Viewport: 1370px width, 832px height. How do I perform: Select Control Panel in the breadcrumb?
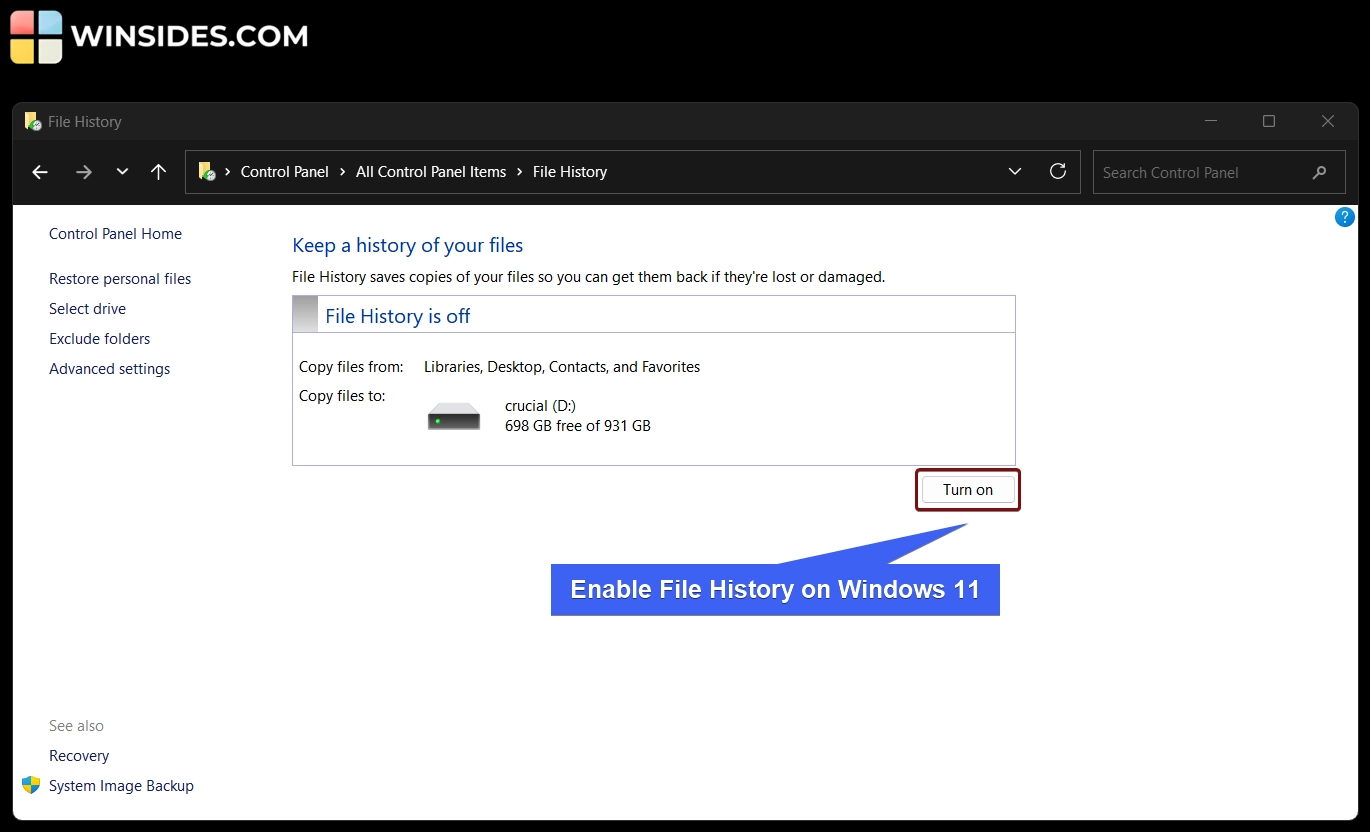click(287, 171)
